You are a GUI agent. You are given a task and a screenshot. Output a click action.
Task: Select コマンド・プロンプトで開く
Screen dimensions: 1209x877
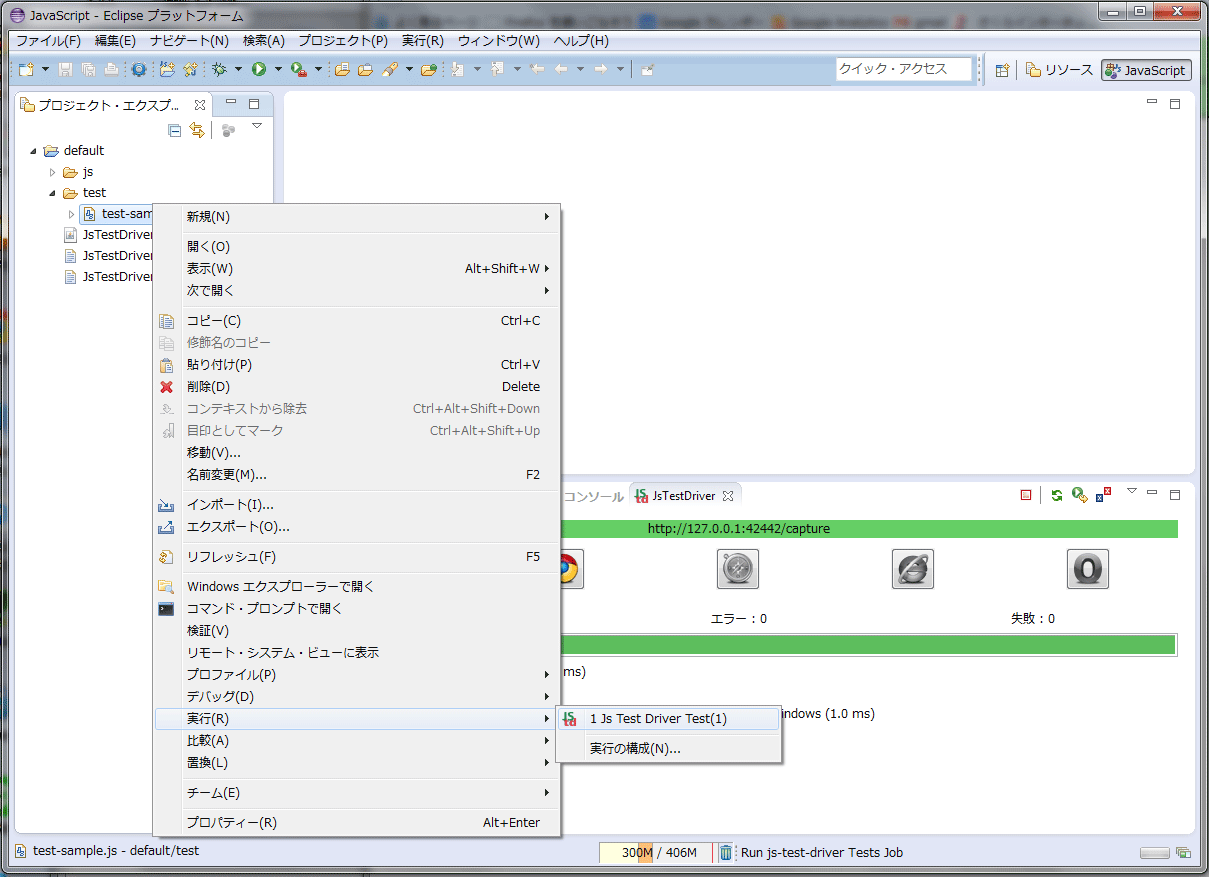(x=356, y=609)
